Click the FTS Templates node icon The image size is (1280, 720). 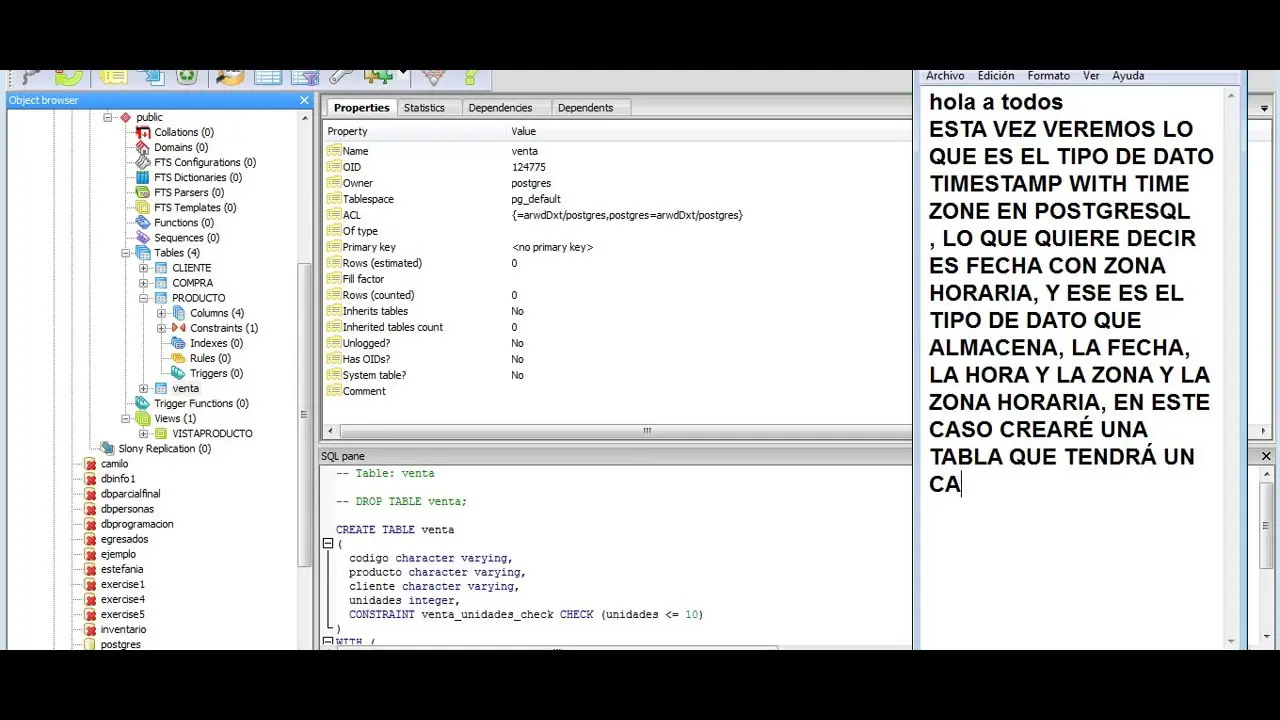143,207
